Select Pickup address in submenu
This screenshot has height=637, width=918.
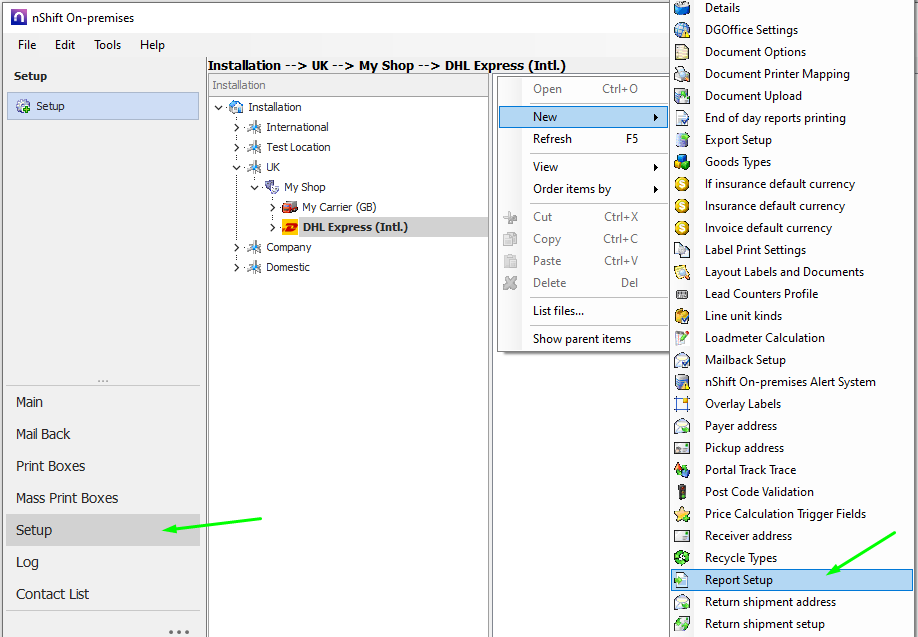click(792, 448)
